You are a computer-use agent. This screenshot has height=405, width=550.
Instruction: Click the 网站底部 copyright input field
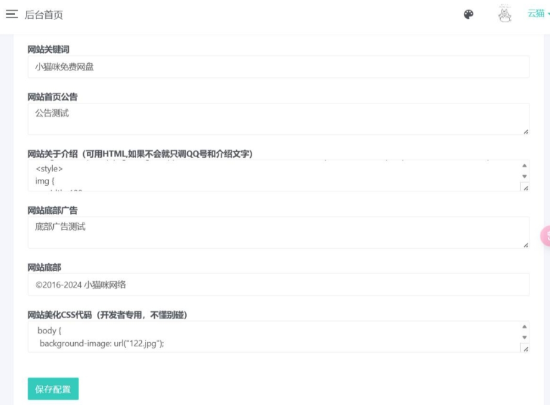[279, 284]
